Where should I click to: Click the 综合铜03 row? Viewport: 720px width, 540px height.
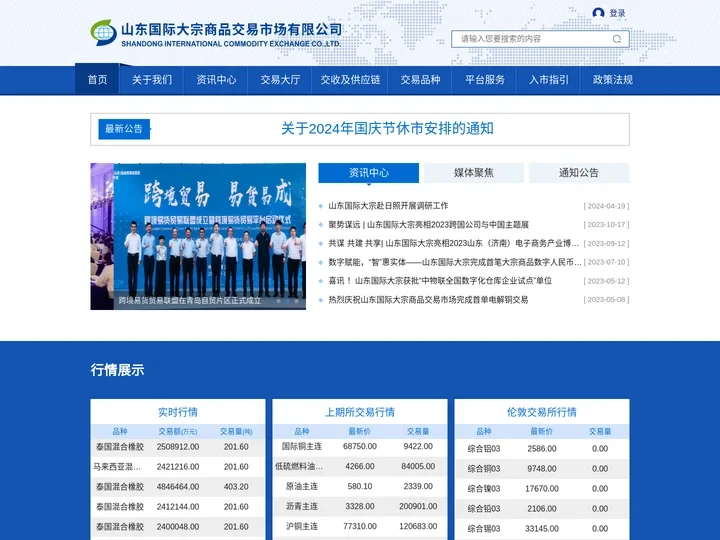click(x=542, y=469)
